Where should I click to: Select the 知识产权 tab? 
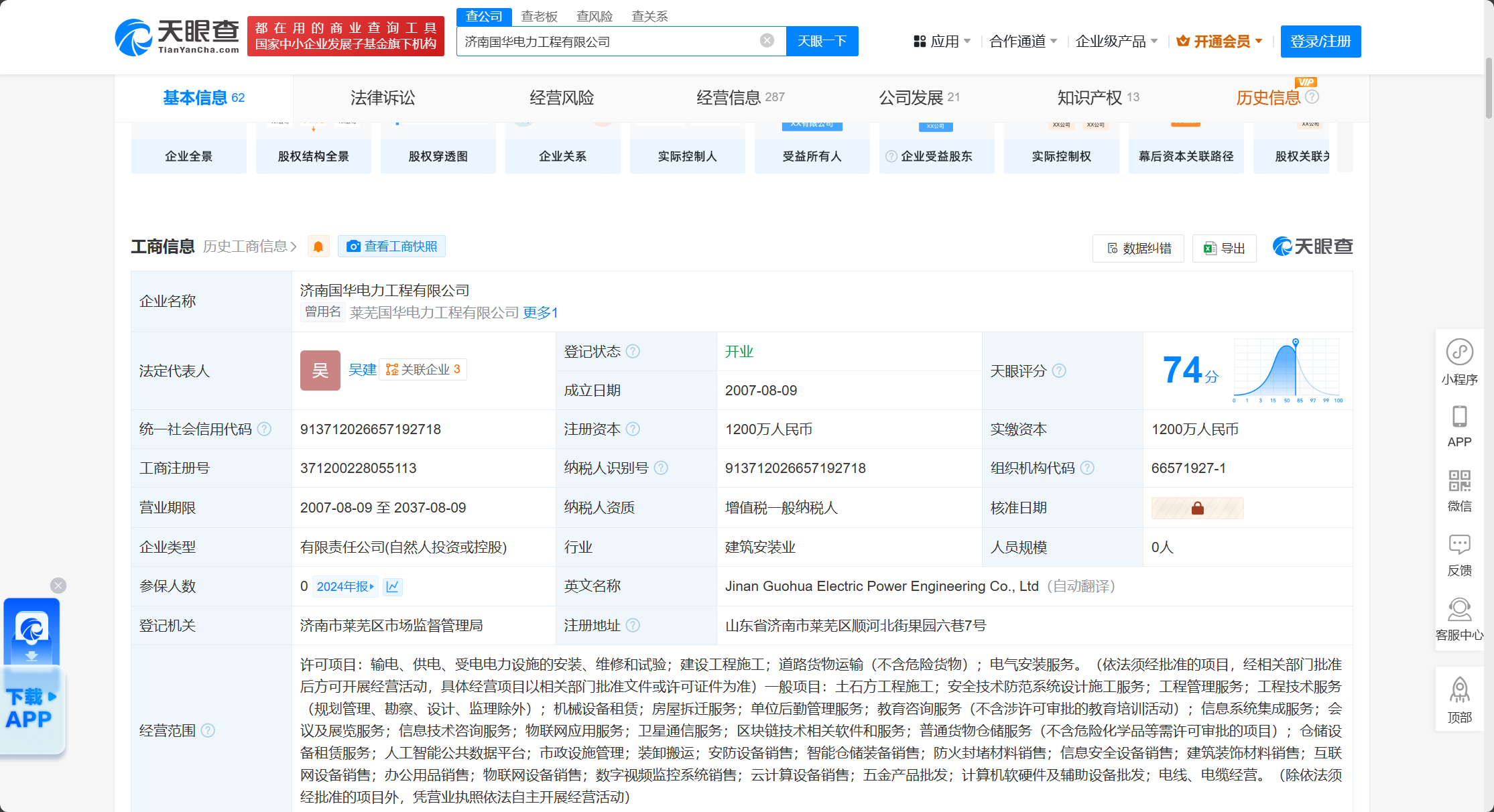(x=1099, y=98)
